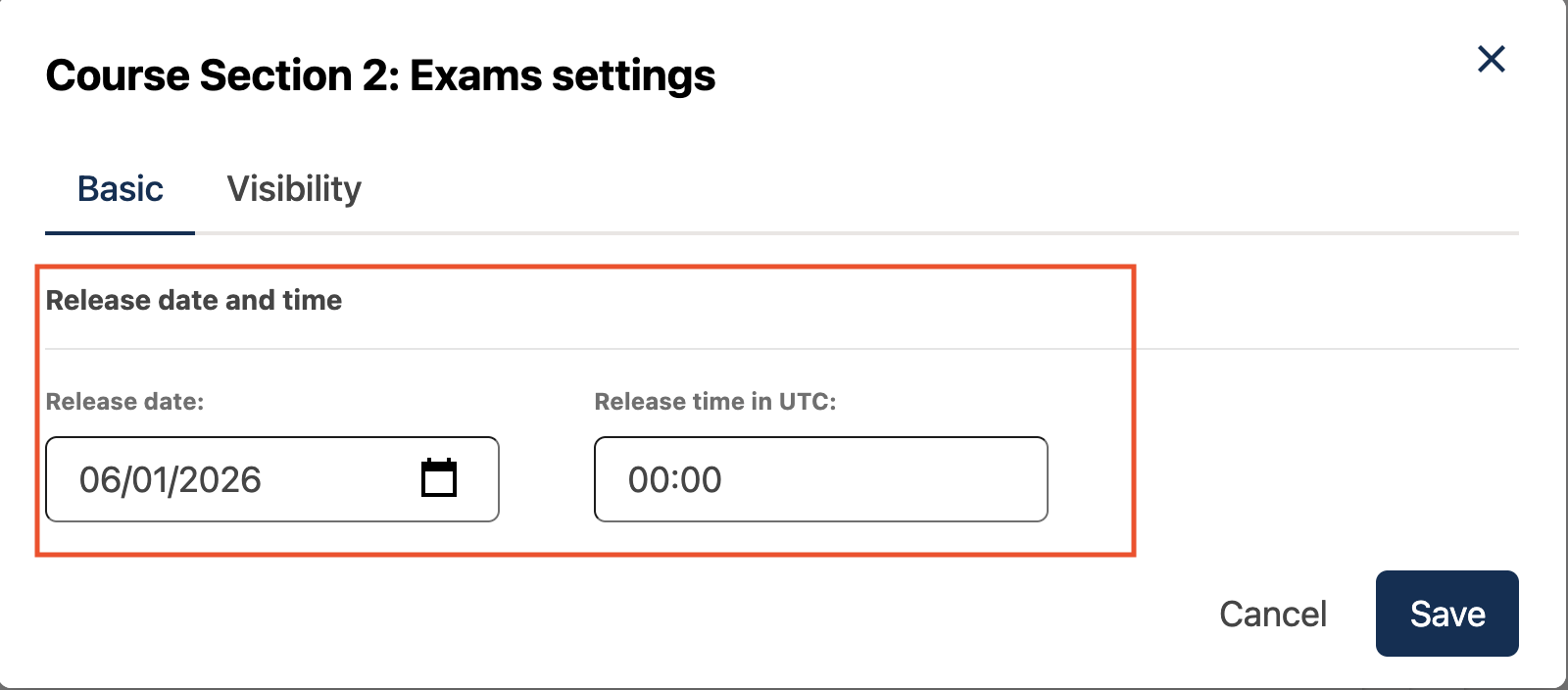Close the Exams settings dialog

click(1491, 60)
